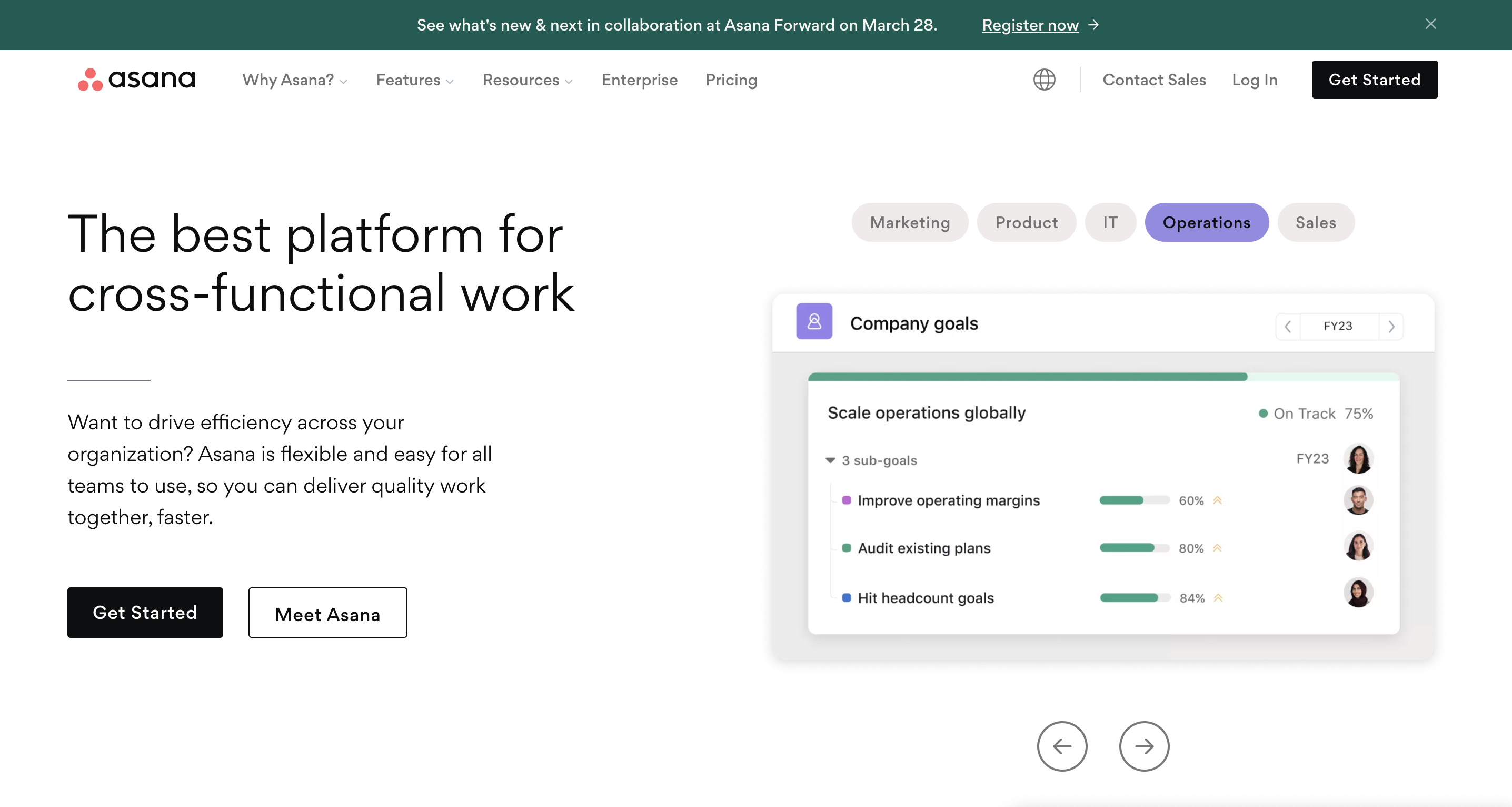
Task: Click the purple Company goals icon
Action: point(814,321)
